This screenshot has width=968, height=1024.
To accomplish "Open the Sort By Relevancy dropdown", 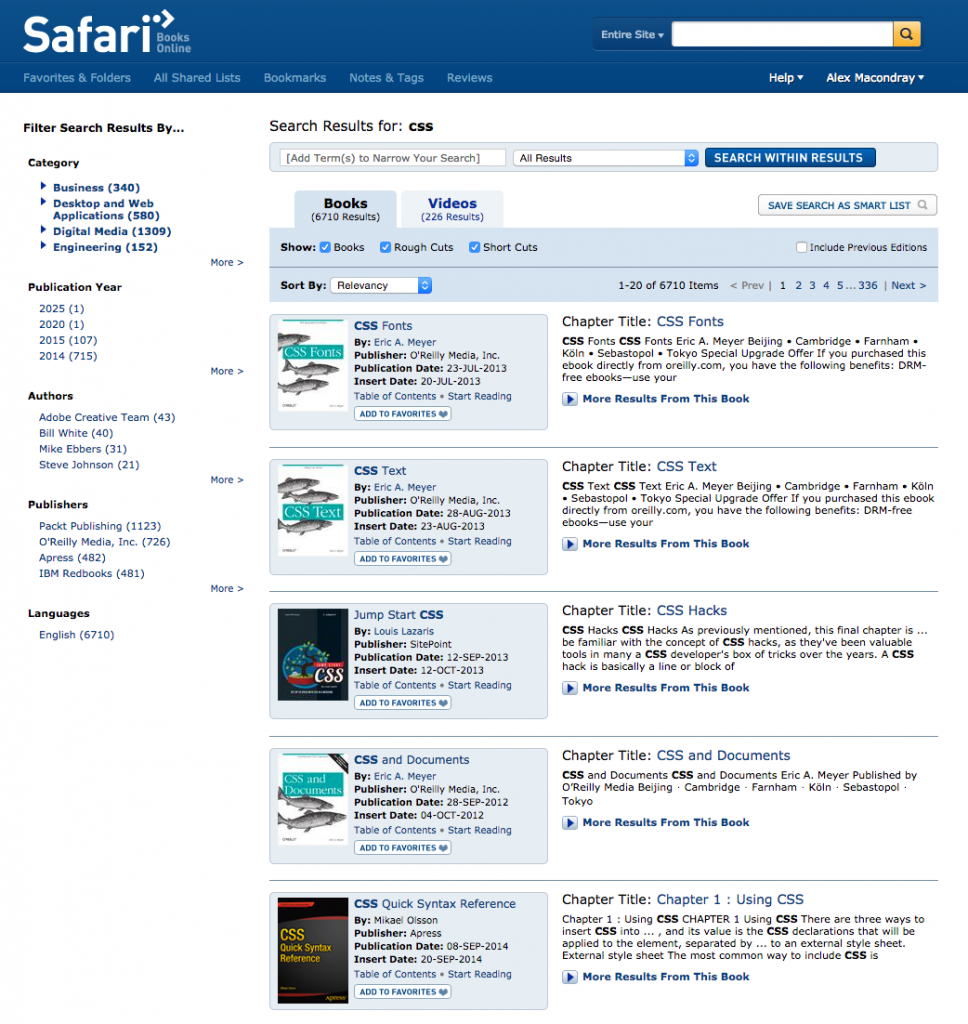I will pos(381,285).
